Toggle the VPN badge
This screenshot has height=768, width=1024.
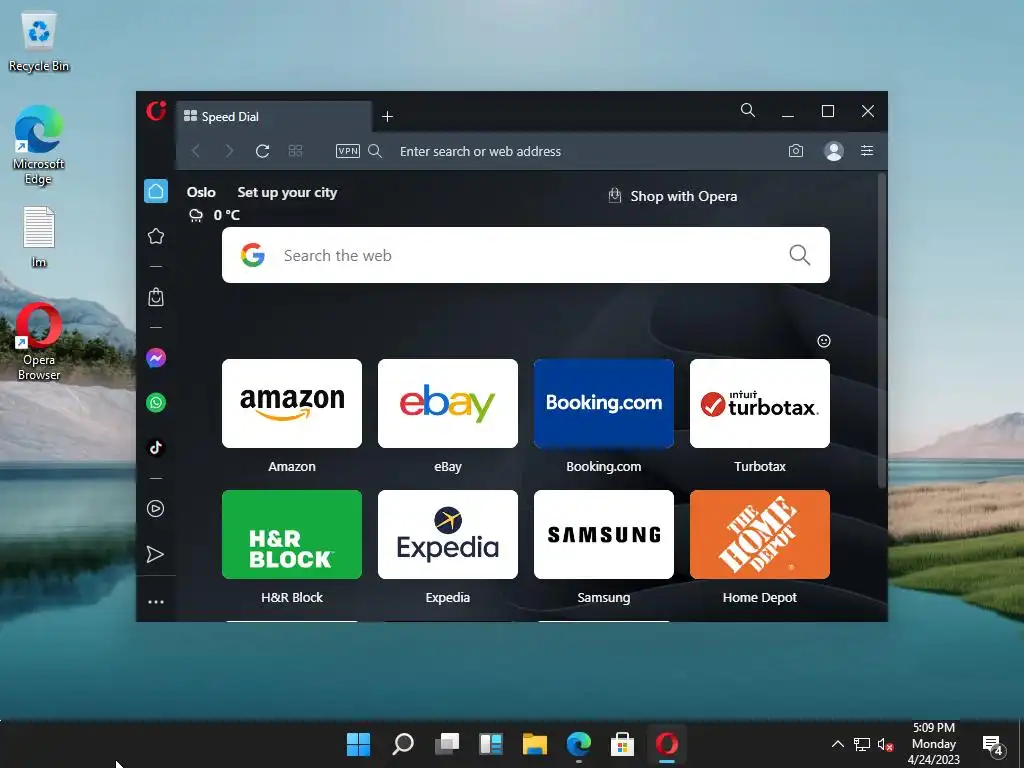347,151
